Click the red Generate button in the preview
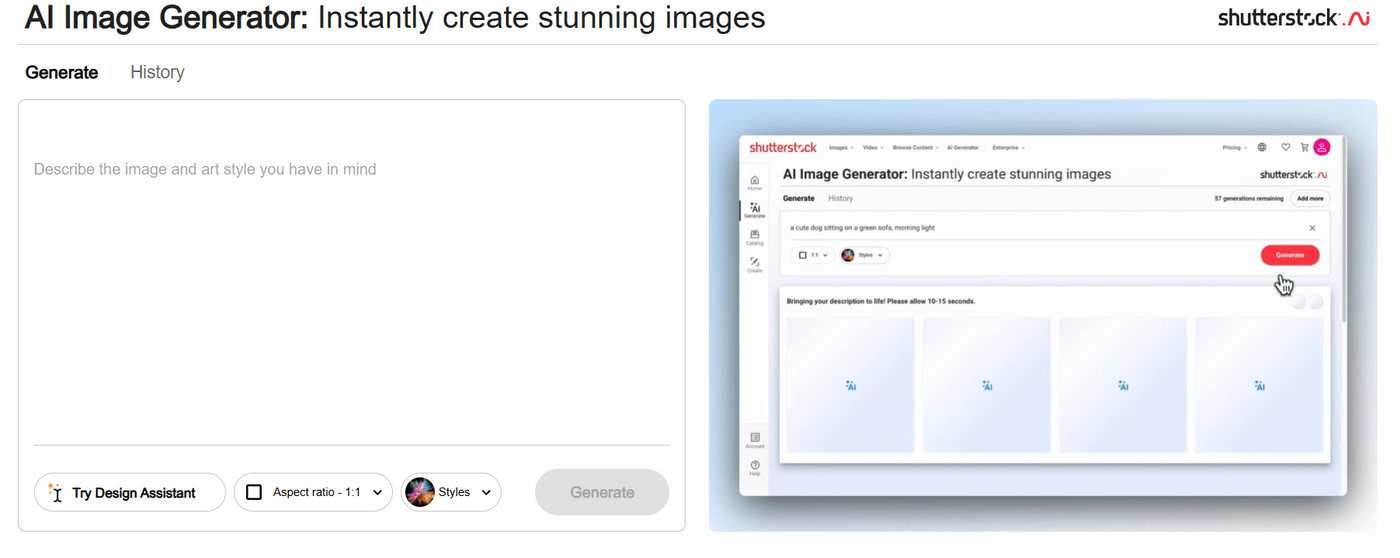The image size is (1400, 558). tap(1290, 255)
